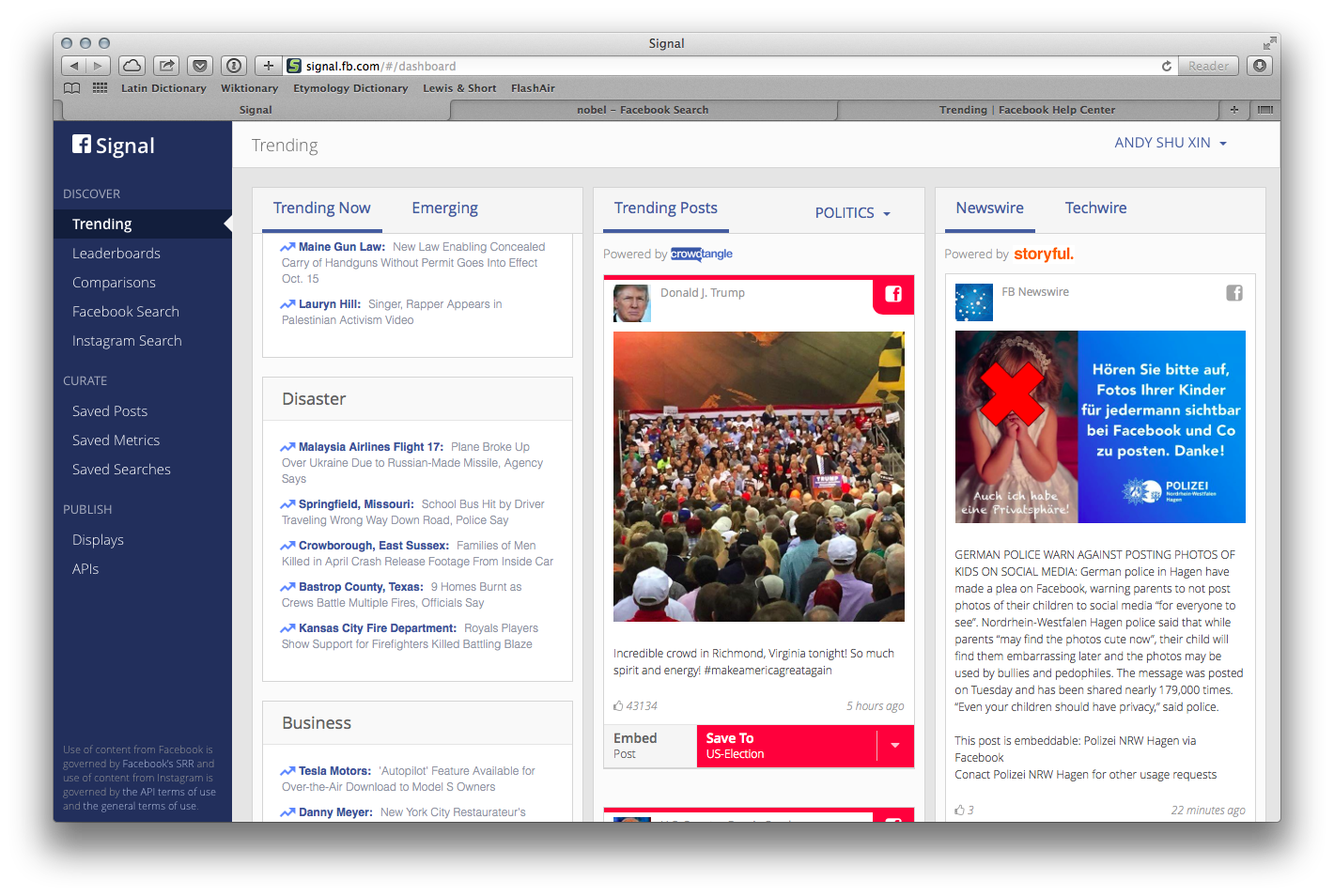Click the Share toolbar button
Image resolution: width=1334 pixels, height=896 pixels.
click(166, 66)
